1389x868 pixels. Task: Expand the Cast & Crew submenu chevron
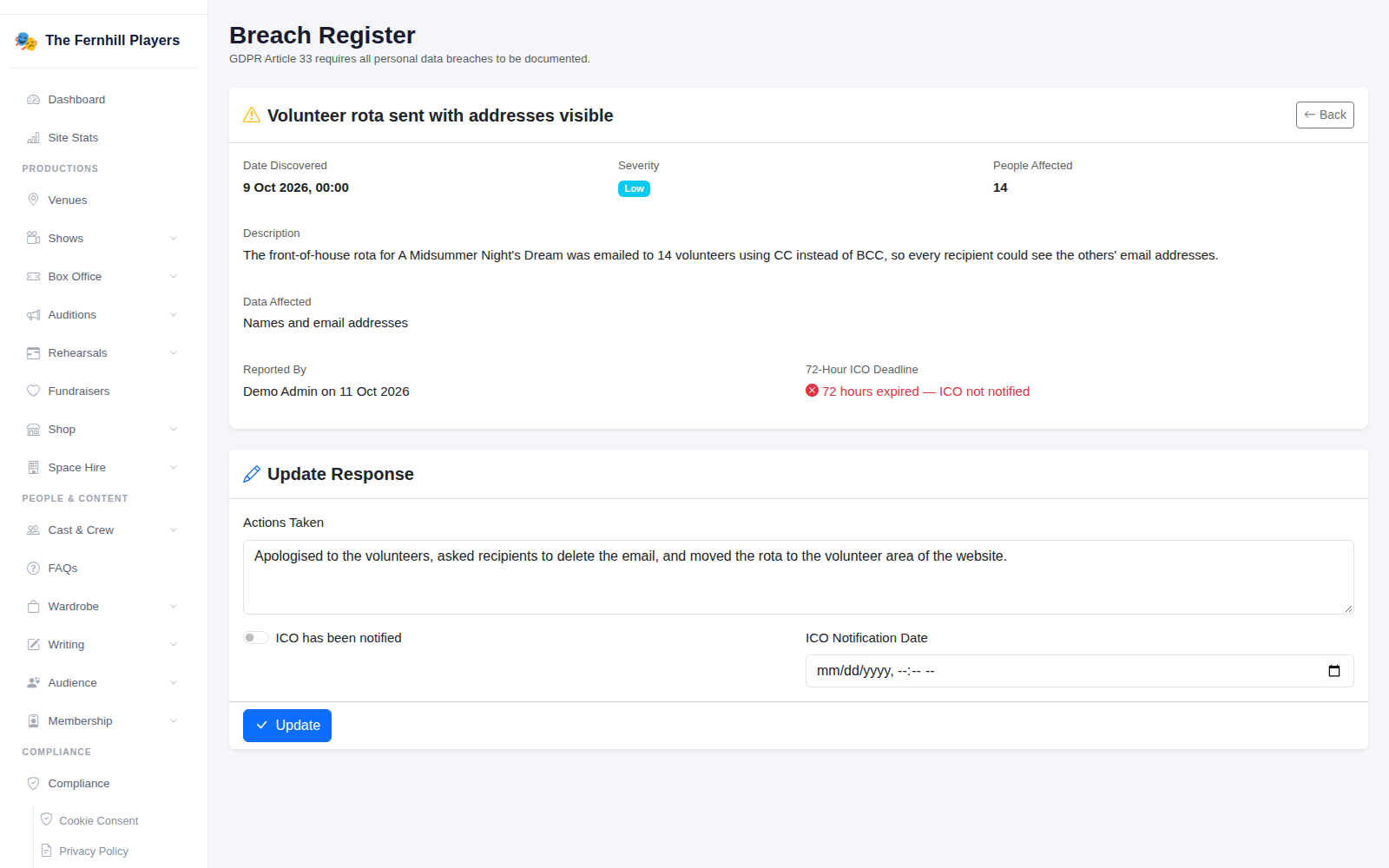(174, 529)
